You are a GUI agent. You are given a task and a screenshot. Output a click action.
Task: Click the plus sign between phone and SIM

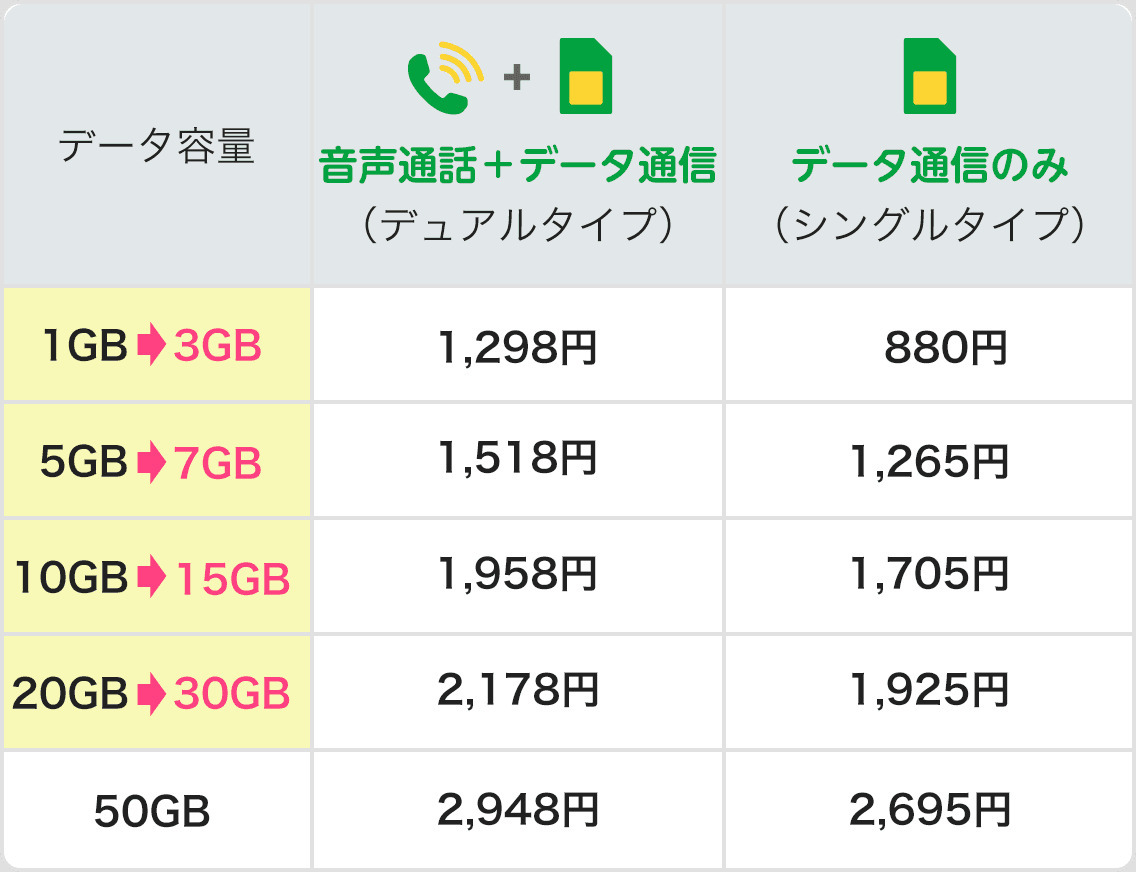pyautogui.click(x=516, y=77)
